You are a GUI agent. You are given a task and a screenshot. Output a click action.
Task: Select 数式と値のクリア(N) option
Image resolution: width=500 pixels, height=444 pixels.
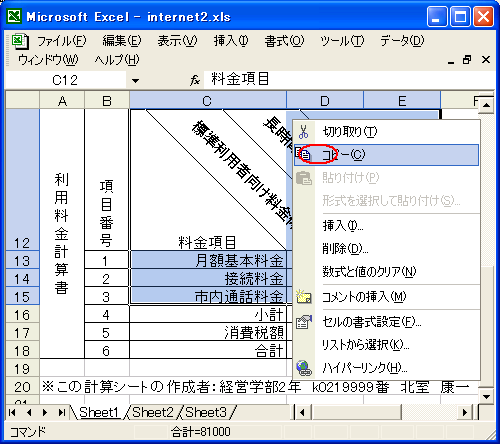pyautogui.click(x=369, y=272)
